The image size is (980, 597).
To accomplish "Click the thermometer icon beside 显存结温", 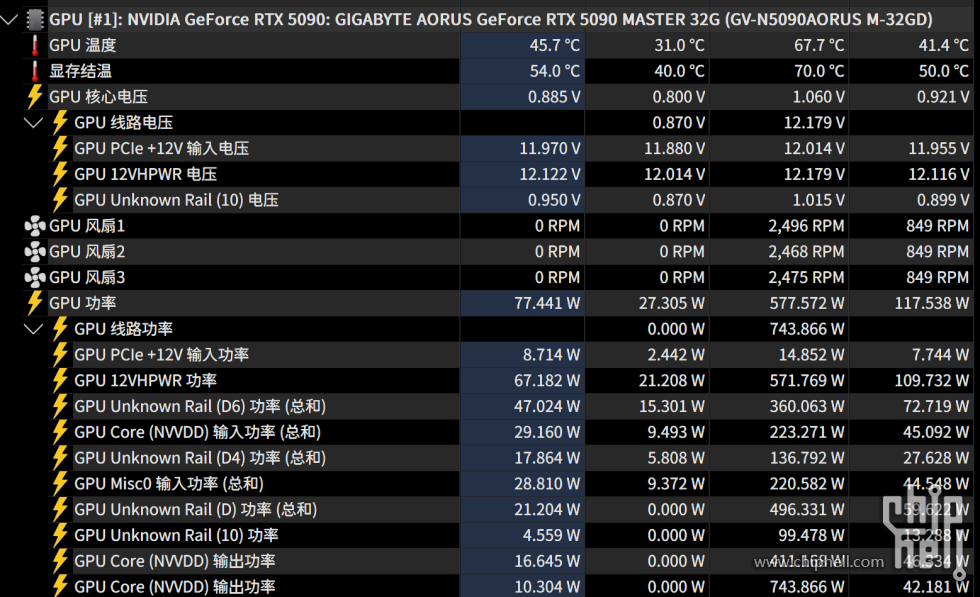I will coord(35,71).
